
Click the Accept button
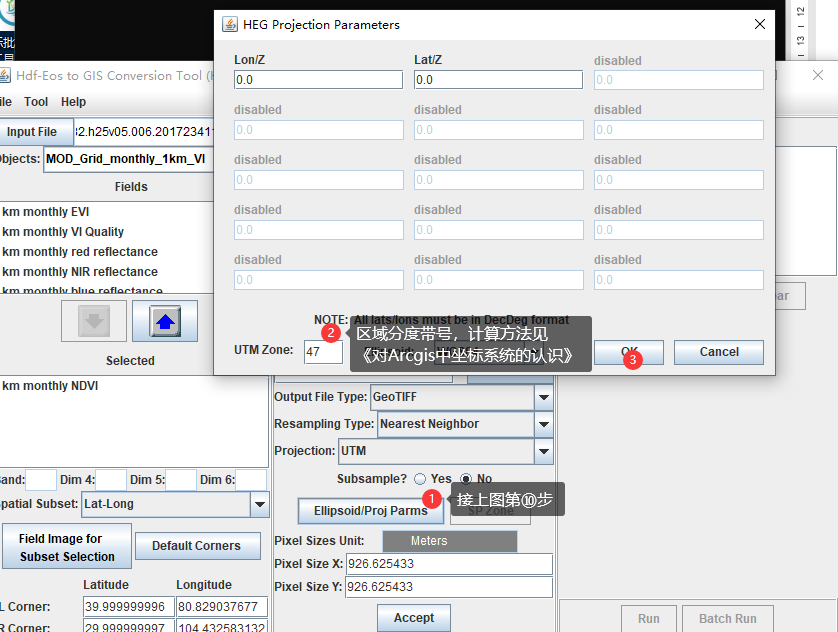[413, 617]
